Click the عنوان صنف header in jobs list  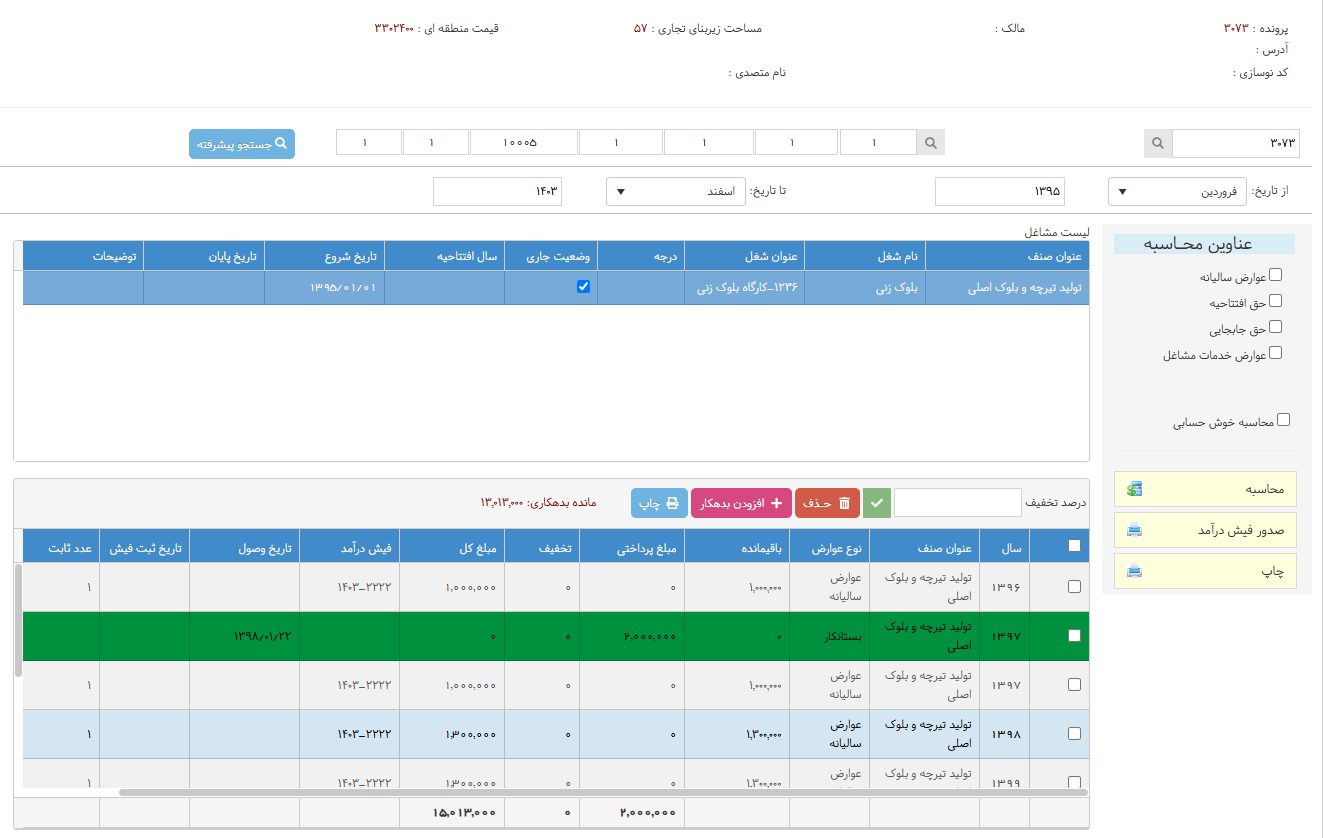(1007, 256)
